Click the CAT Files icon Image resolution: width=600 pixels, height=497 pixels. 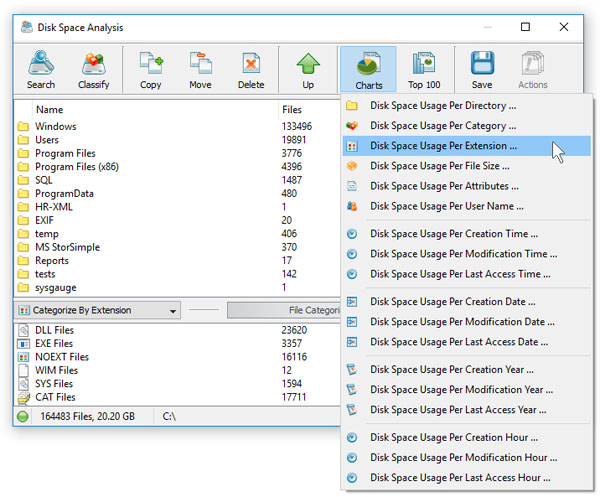[x=23, y=398]
